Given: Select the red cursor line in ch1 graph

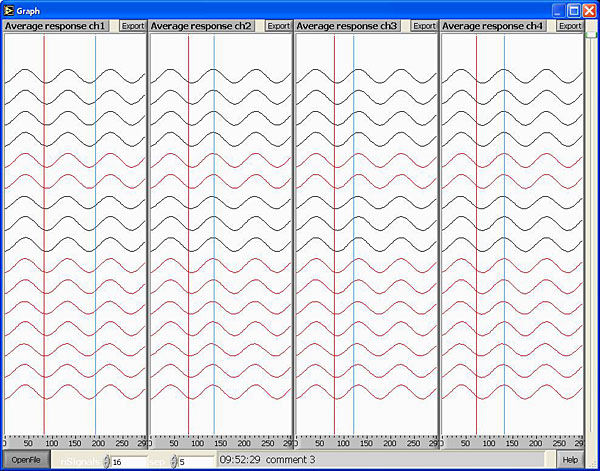Looking at the screenshot, I should (x=44, y=235).
